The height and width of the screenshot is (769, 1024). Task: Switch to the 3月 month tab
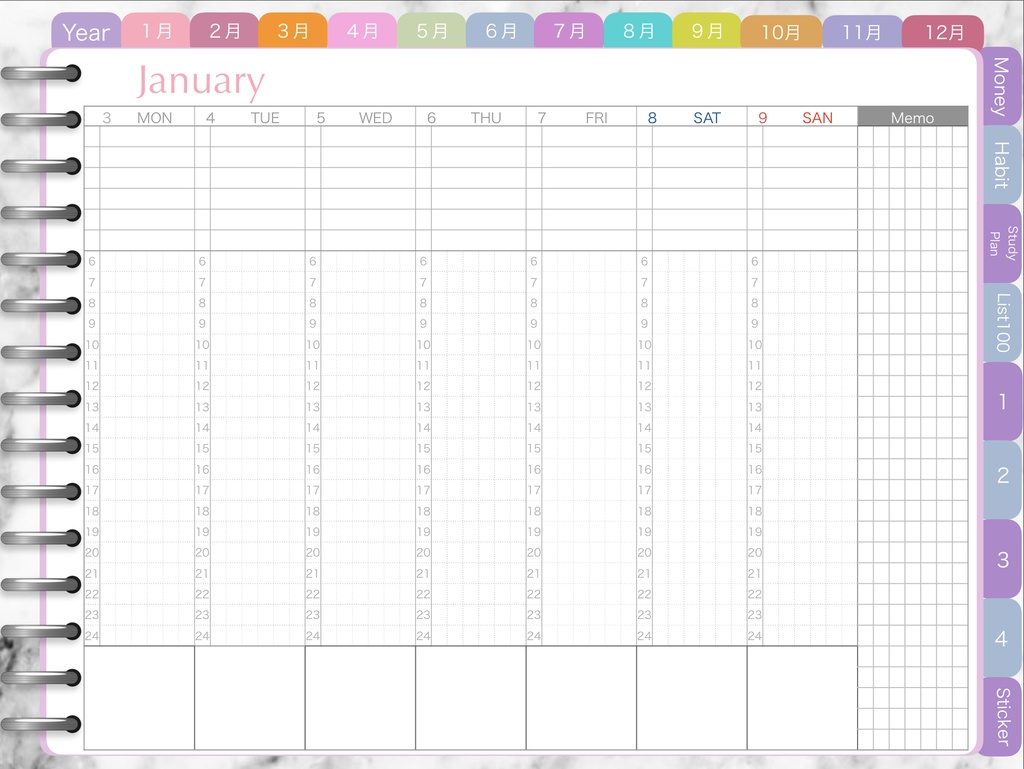coord(293,31)
